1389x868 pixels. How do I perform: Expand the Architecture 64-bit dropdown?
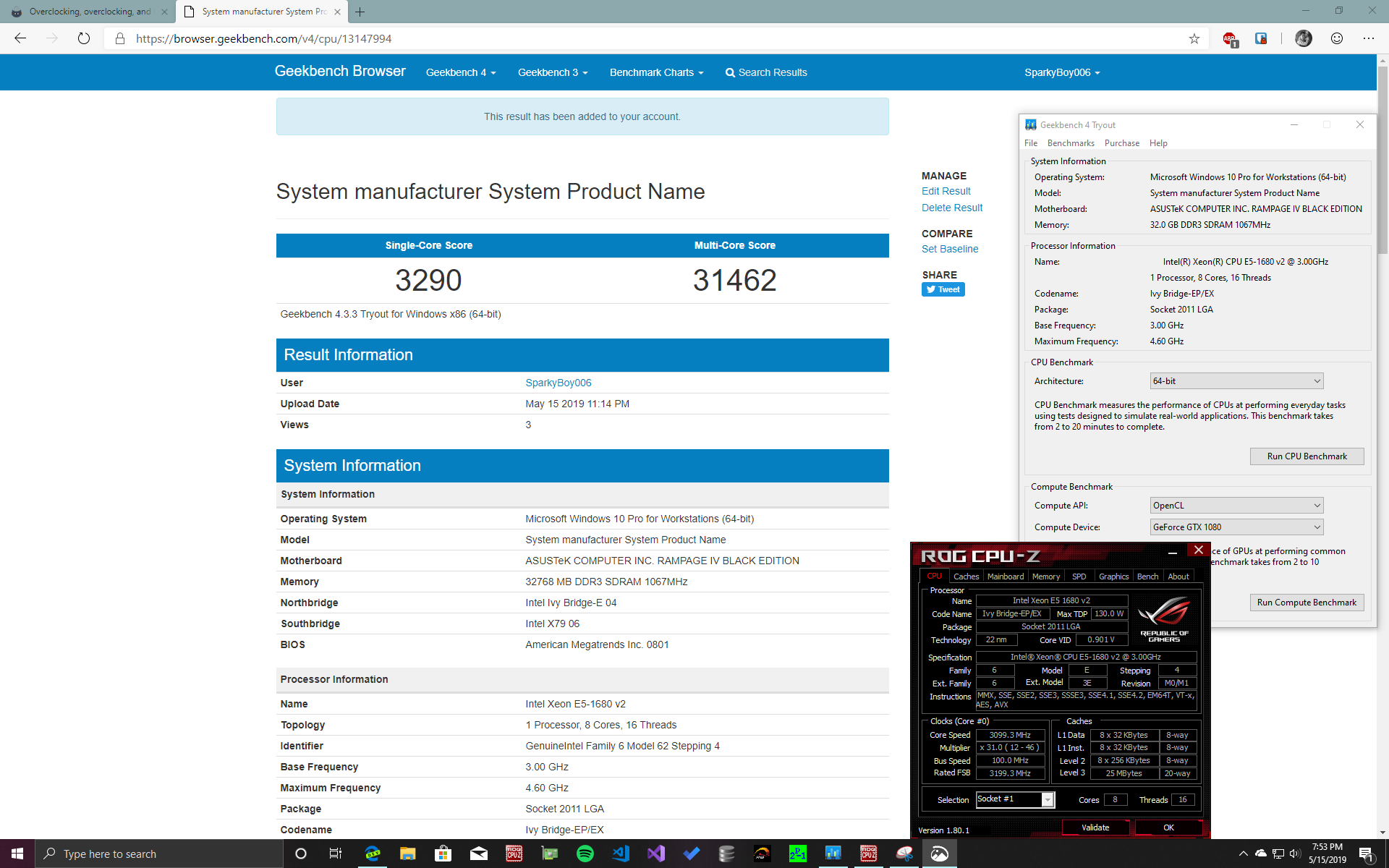pos(1236,381)
